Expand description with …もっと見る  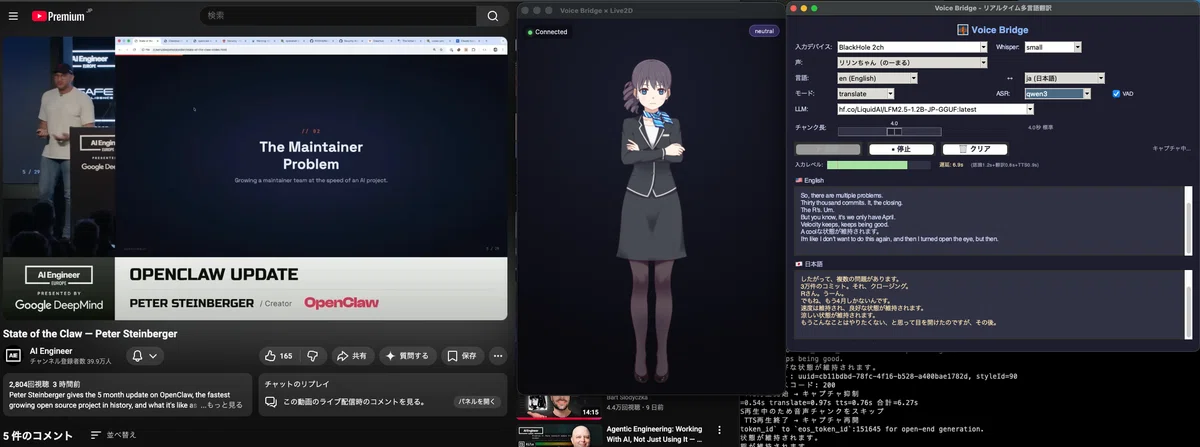coord(222,405)
